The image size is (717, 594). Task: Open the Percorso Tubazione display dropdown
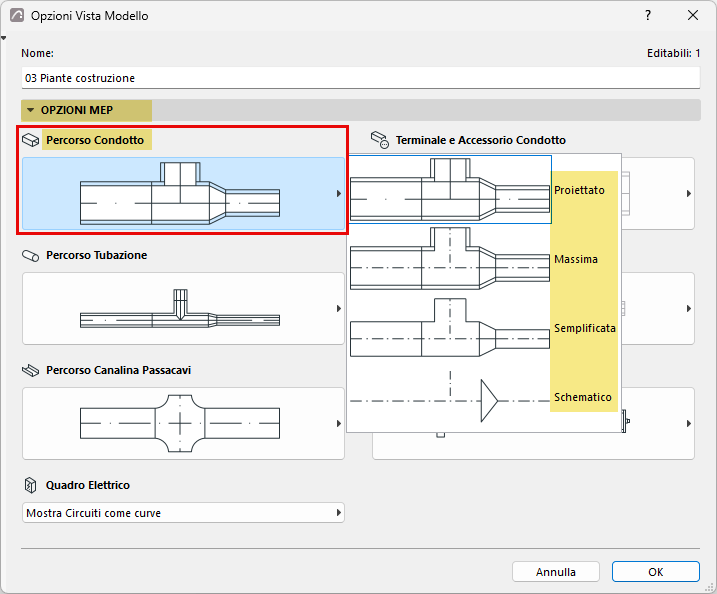click(x=183, y=309)
